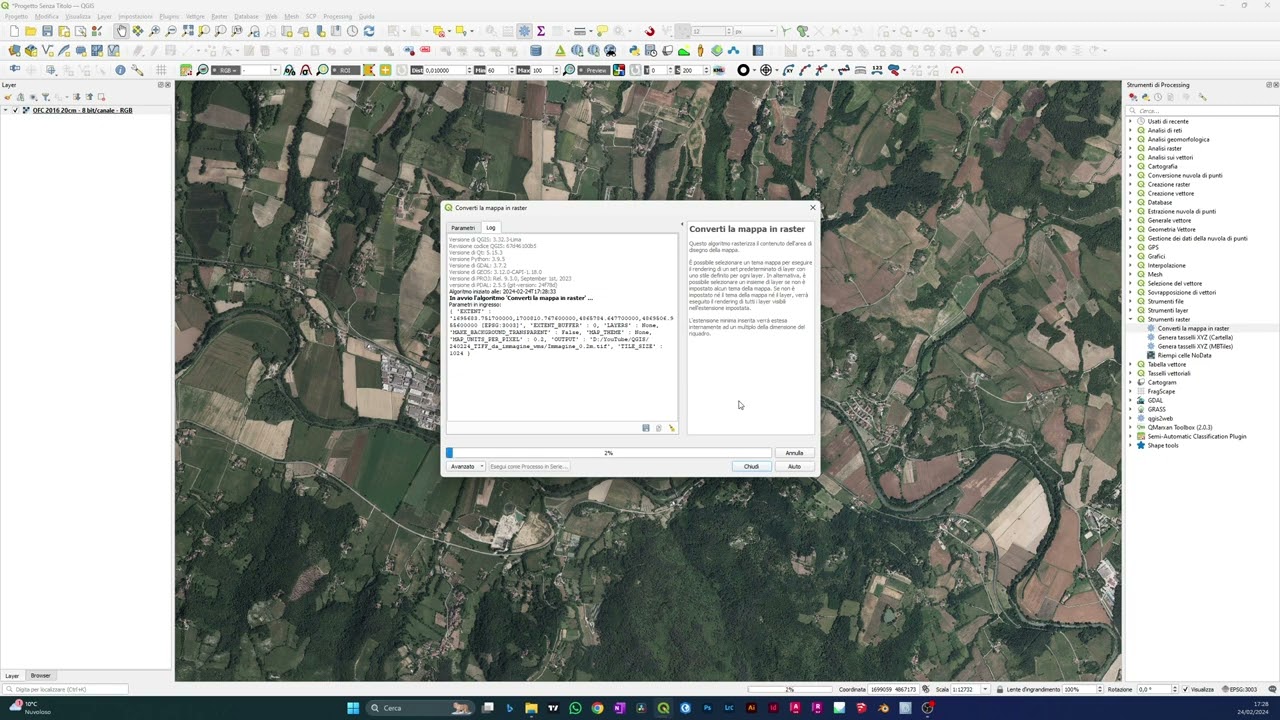Open a project using the folder icon
Viewport: 1280px width, 720px height.
pyautogui.click(x=31, y=31)
